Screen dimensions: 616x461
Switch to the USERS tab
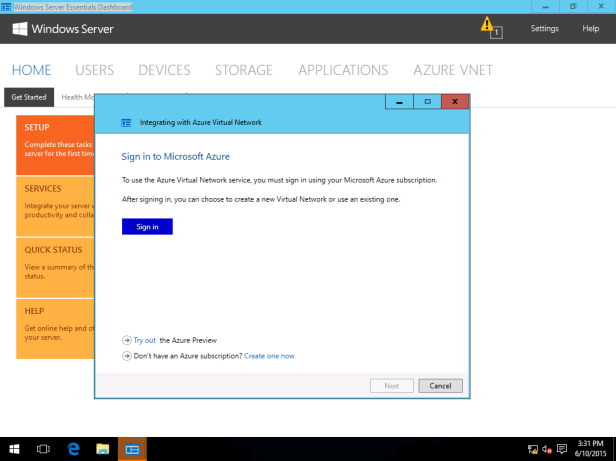point(94,70)
